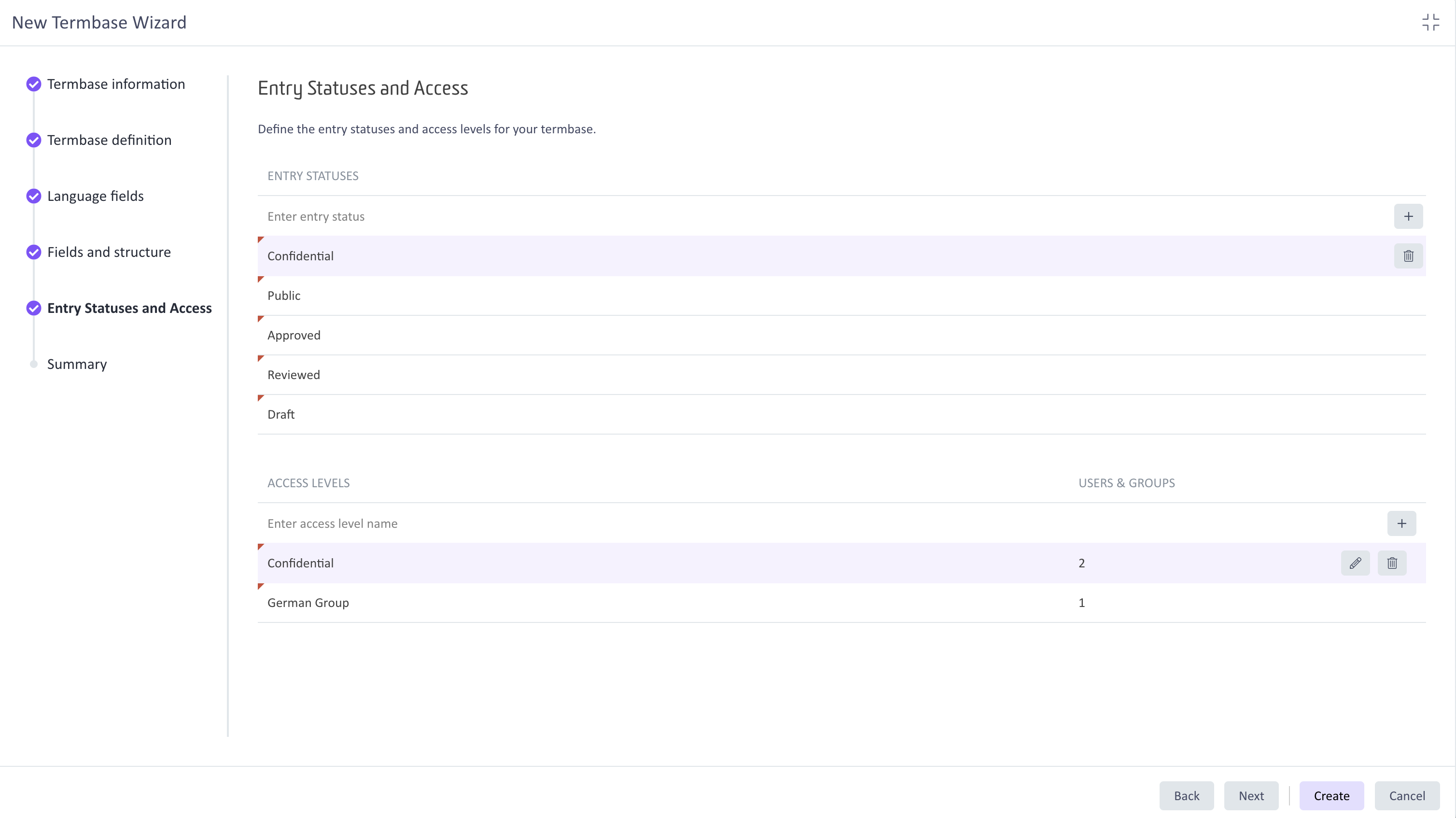Delete the Confidential entry status
Viewport: 1456px width, 818px height.
coord(1408,256)
